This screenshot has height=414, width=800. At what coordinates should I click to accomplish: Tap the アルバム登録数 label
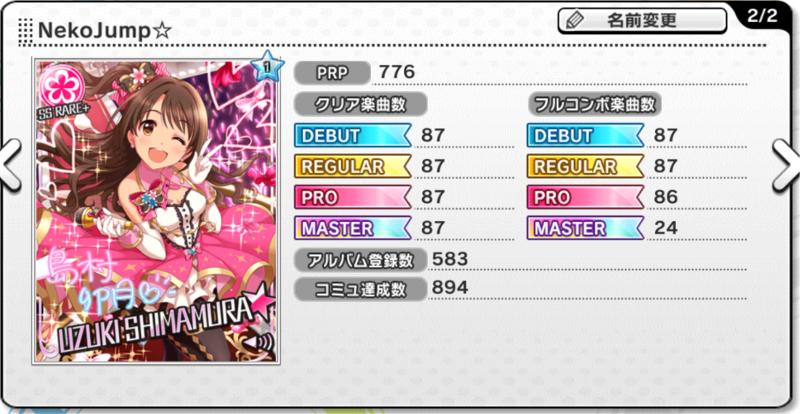coord(360,260)
